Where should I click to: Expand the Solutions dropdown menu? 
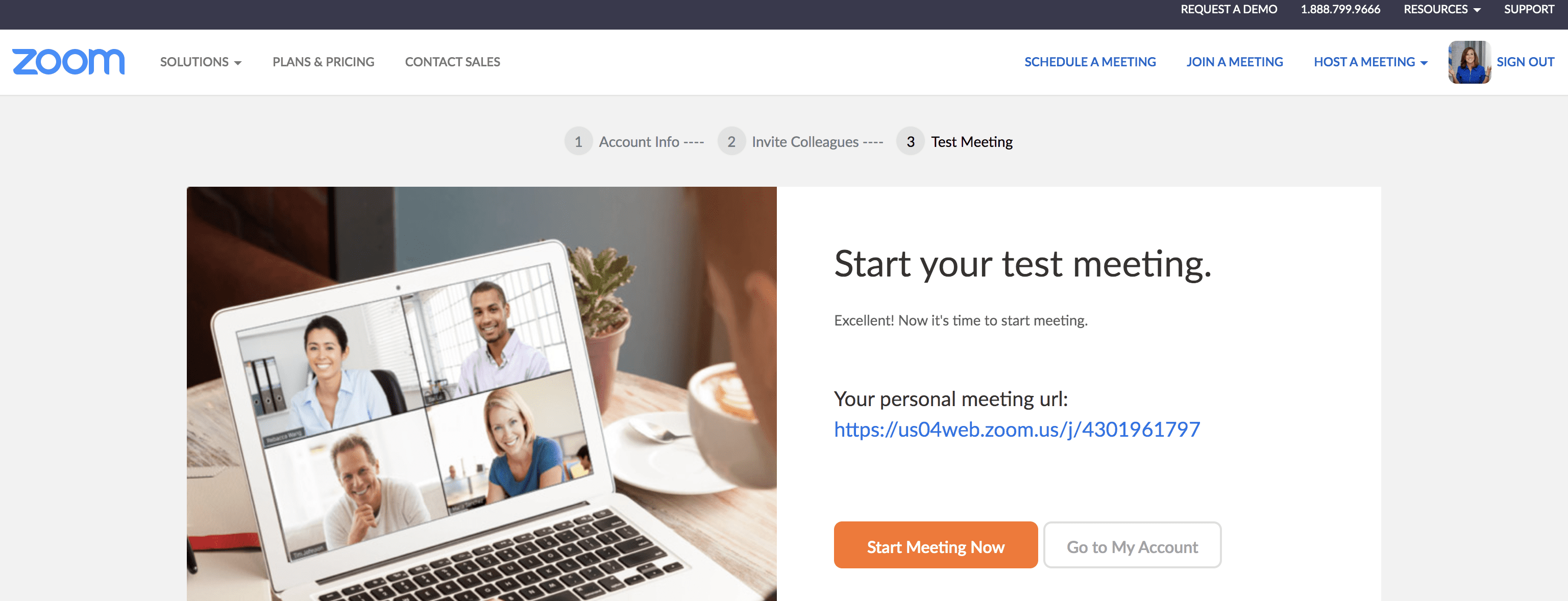tap(201, 62)
